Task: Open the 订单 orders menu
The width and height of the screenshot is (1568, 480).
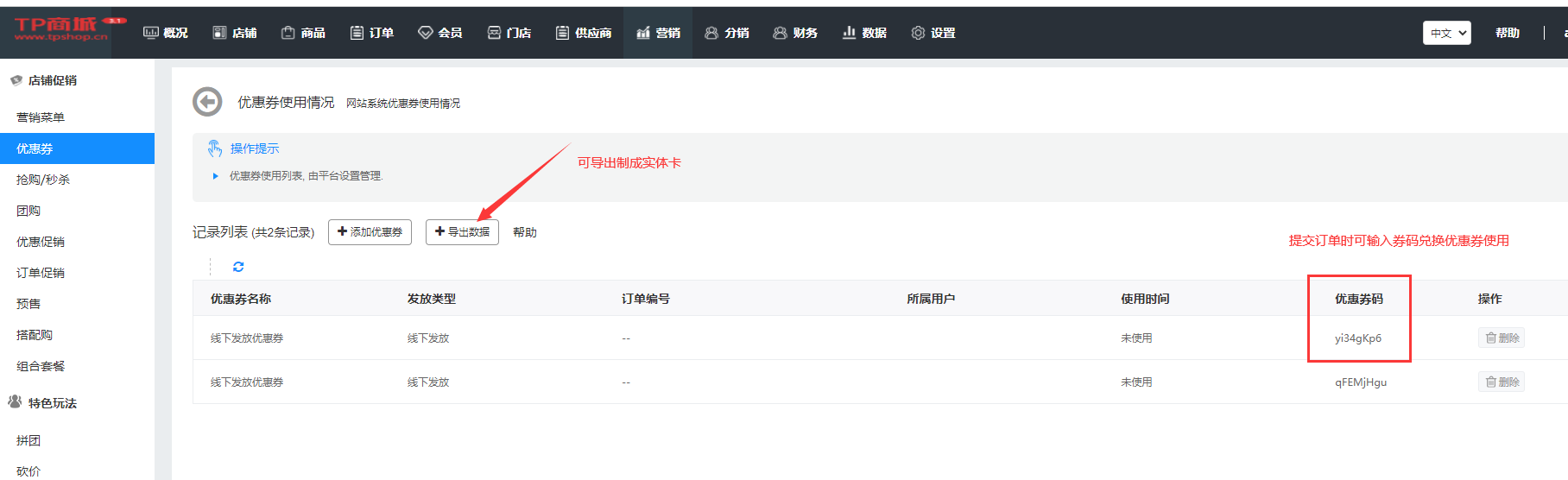Action: (x=372, y=33)
